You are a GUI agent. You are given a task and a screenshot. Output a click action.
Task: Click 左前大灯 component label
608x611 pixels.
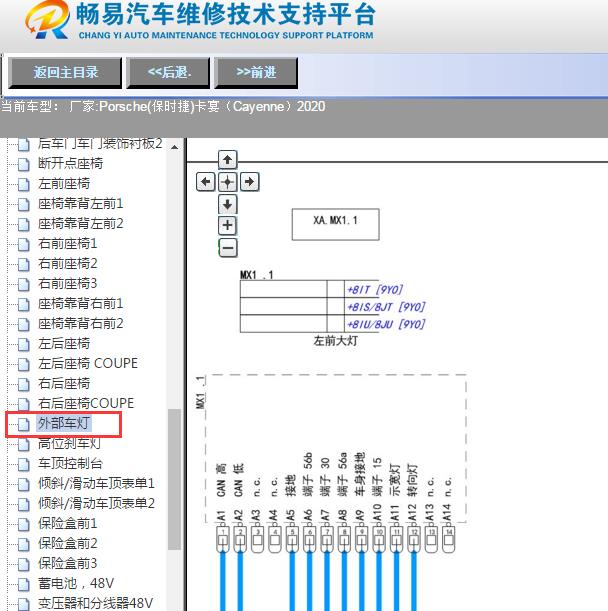336,341
